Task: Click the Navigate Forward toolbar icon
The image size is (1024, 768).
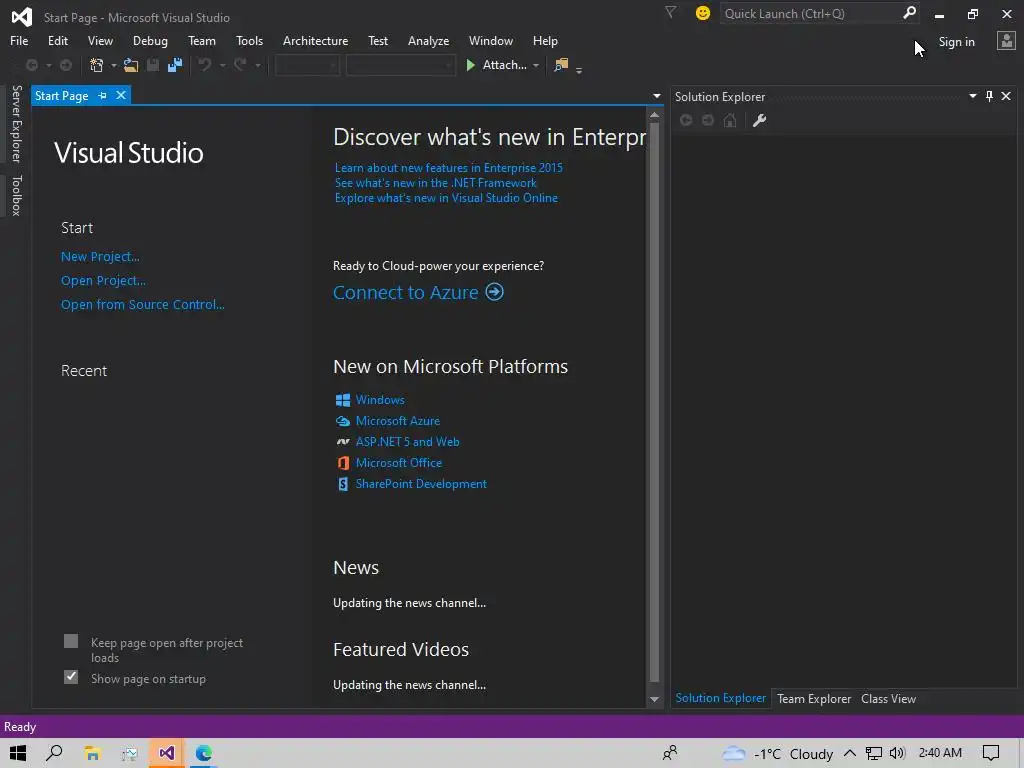Action: tap(66, 65)
